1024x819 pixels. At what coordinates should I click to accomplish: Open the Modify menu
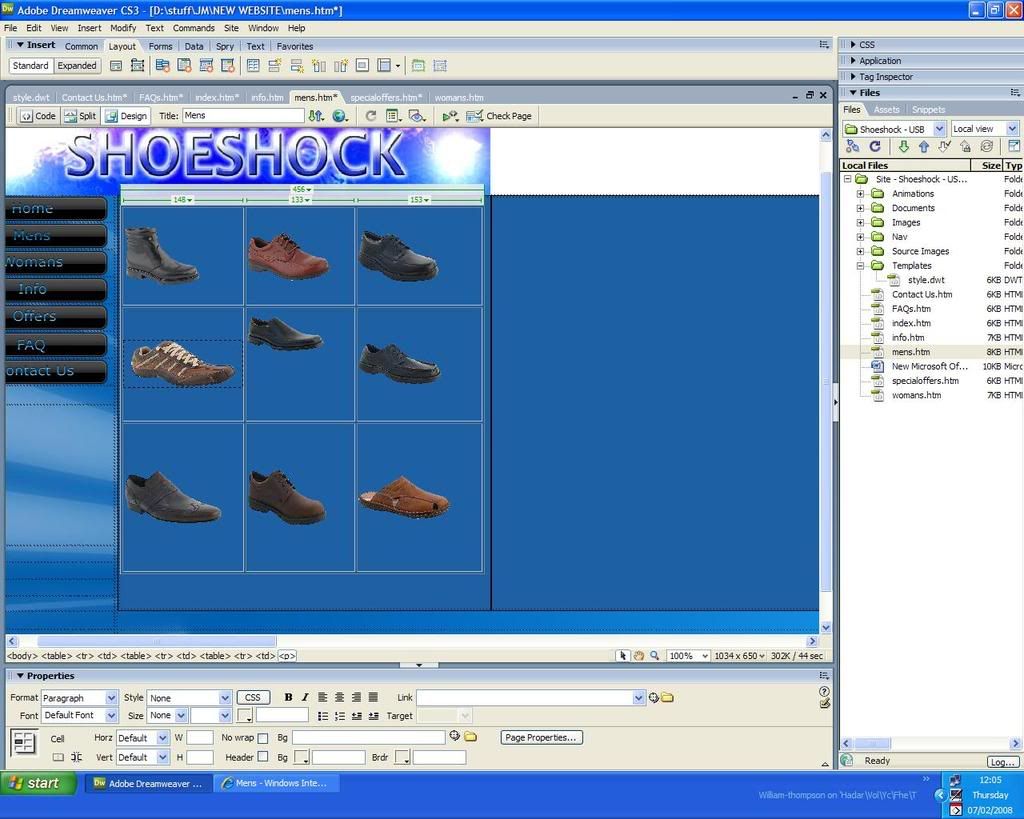click(123, 28)
